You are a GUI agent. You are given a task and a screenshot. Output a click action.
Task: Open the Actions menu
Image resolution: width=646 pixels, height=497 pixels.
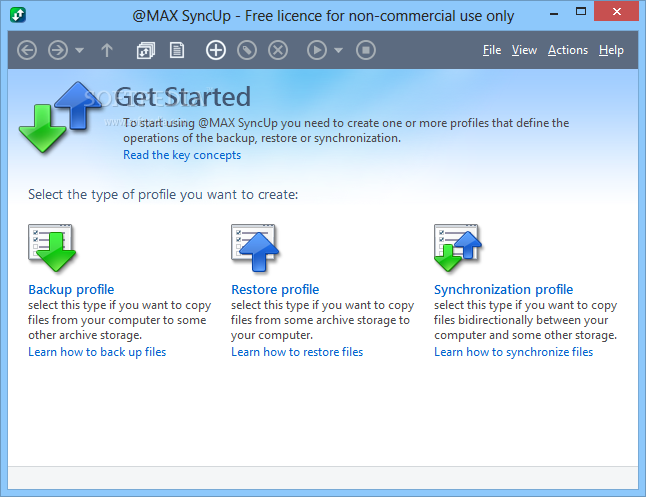(568, 50)
